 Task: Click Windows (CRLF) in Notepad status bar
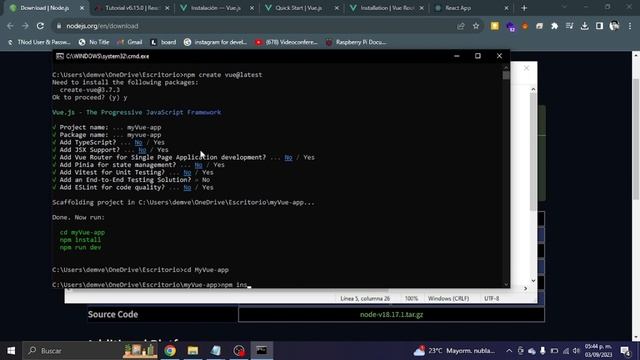448,299
